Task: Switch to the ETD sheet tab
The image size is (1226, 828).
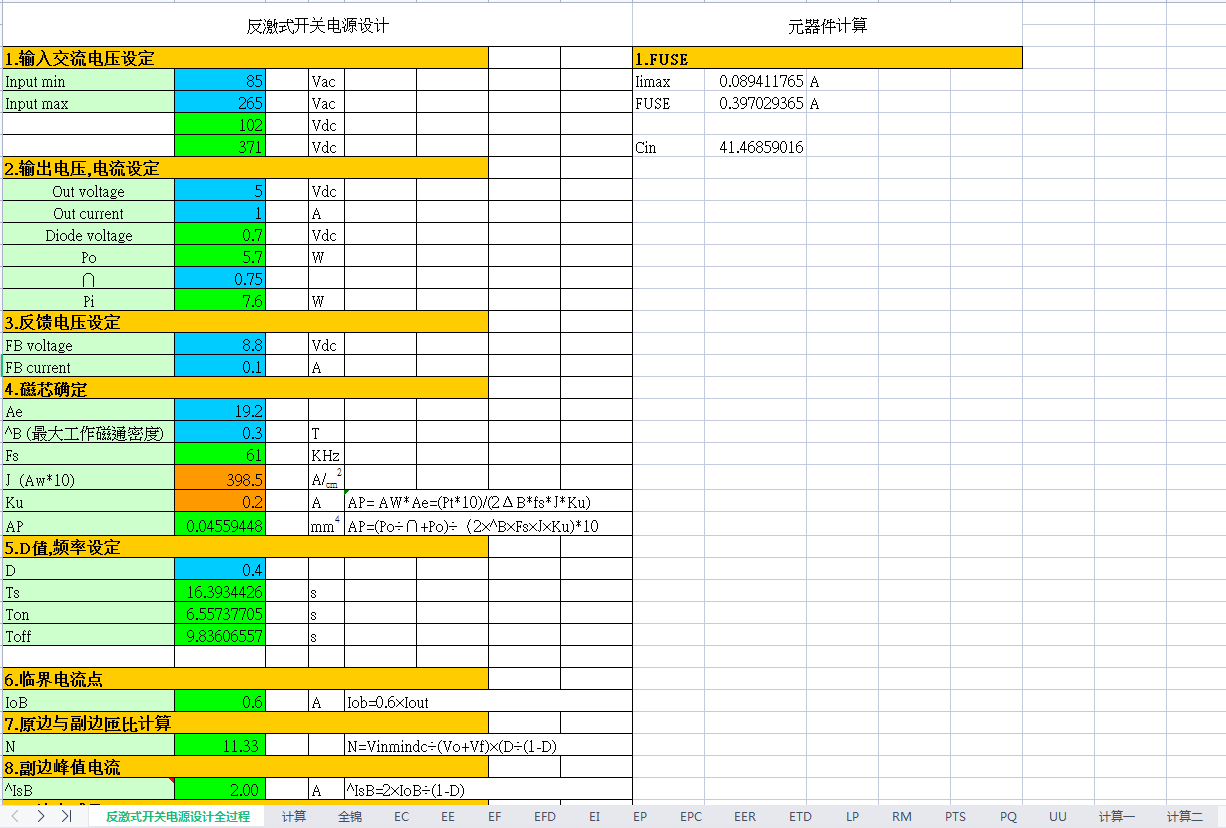Action: click(x=800, y=816)
